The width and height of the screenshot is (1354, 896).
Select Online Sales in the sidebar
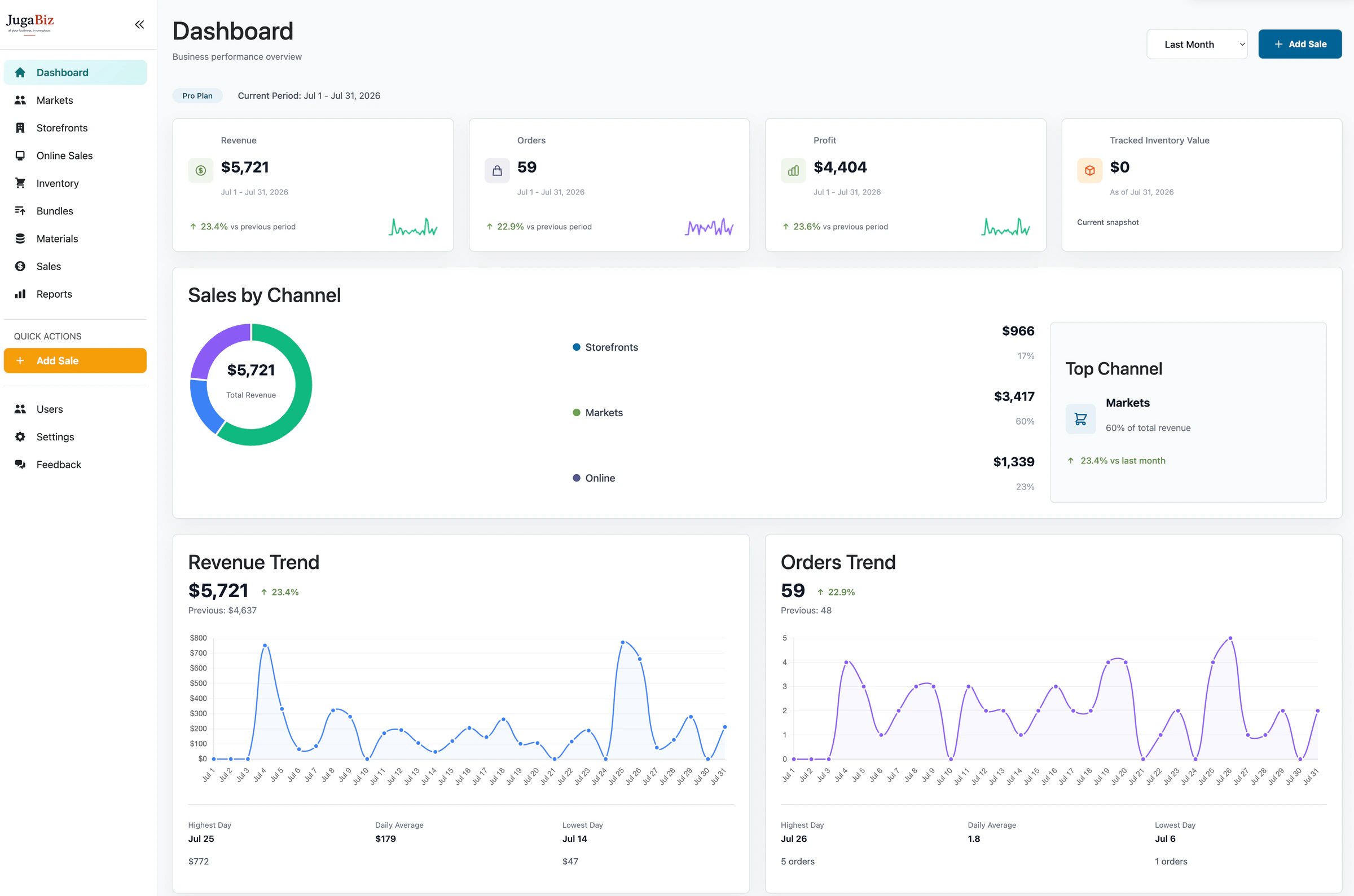[75, 156]
